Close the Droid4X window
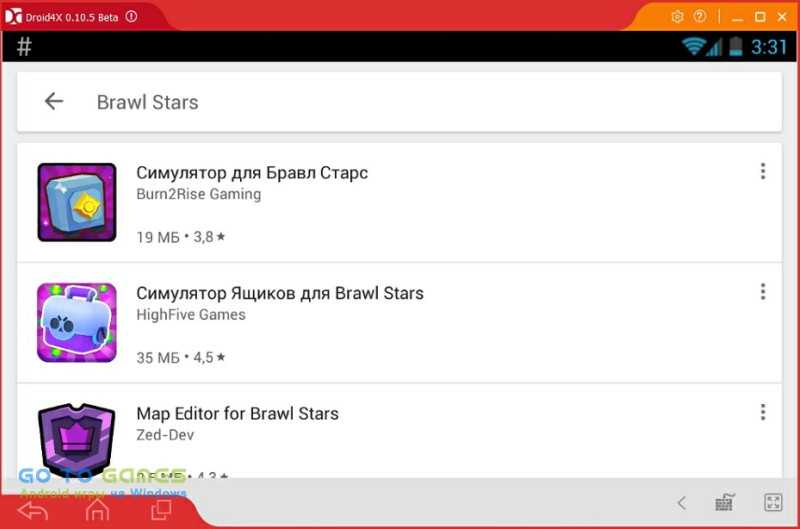The width and height of the screenshot is (800, 529). tap(782, 17)
